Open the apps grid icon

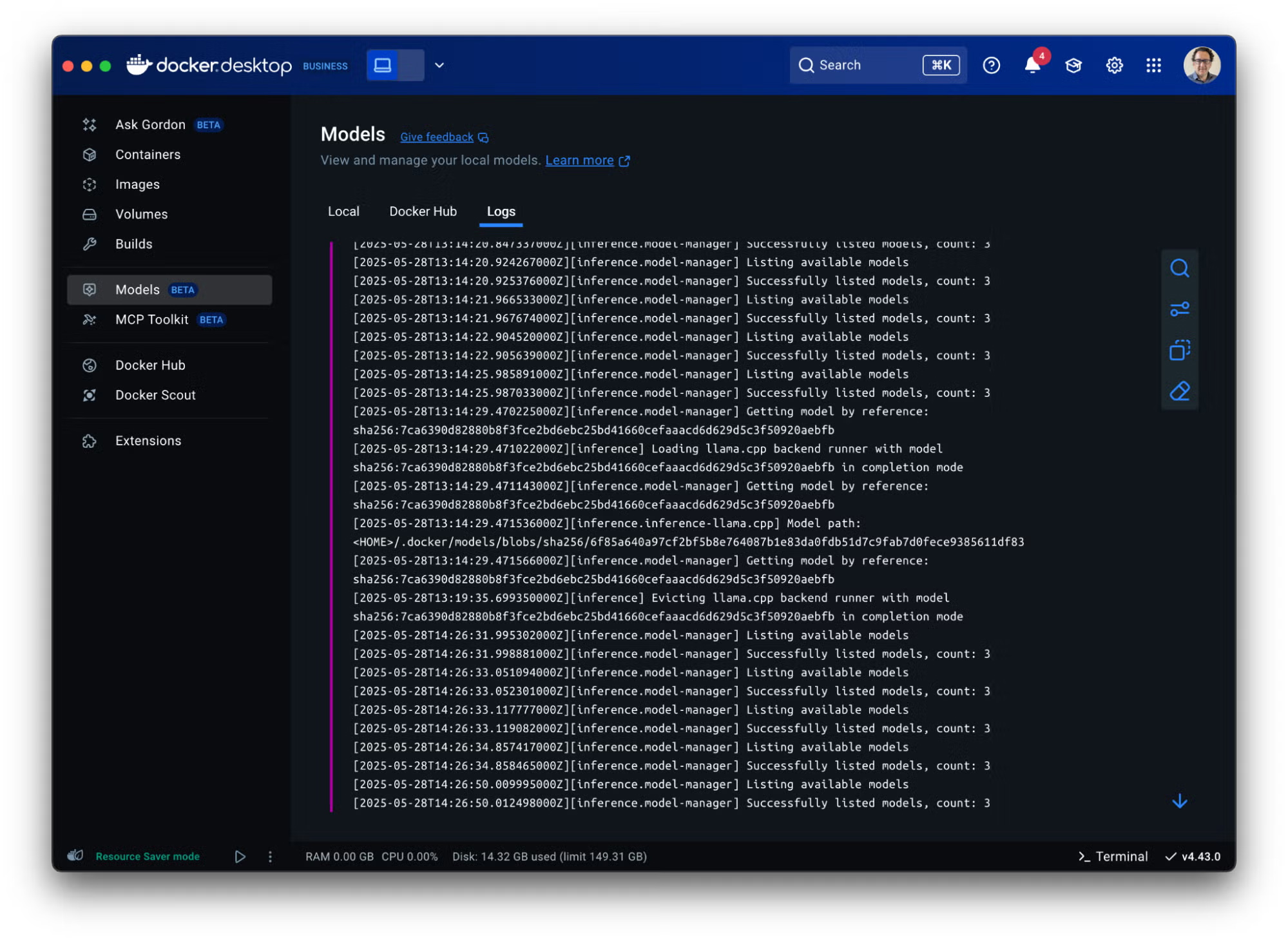click(1153, 65)
